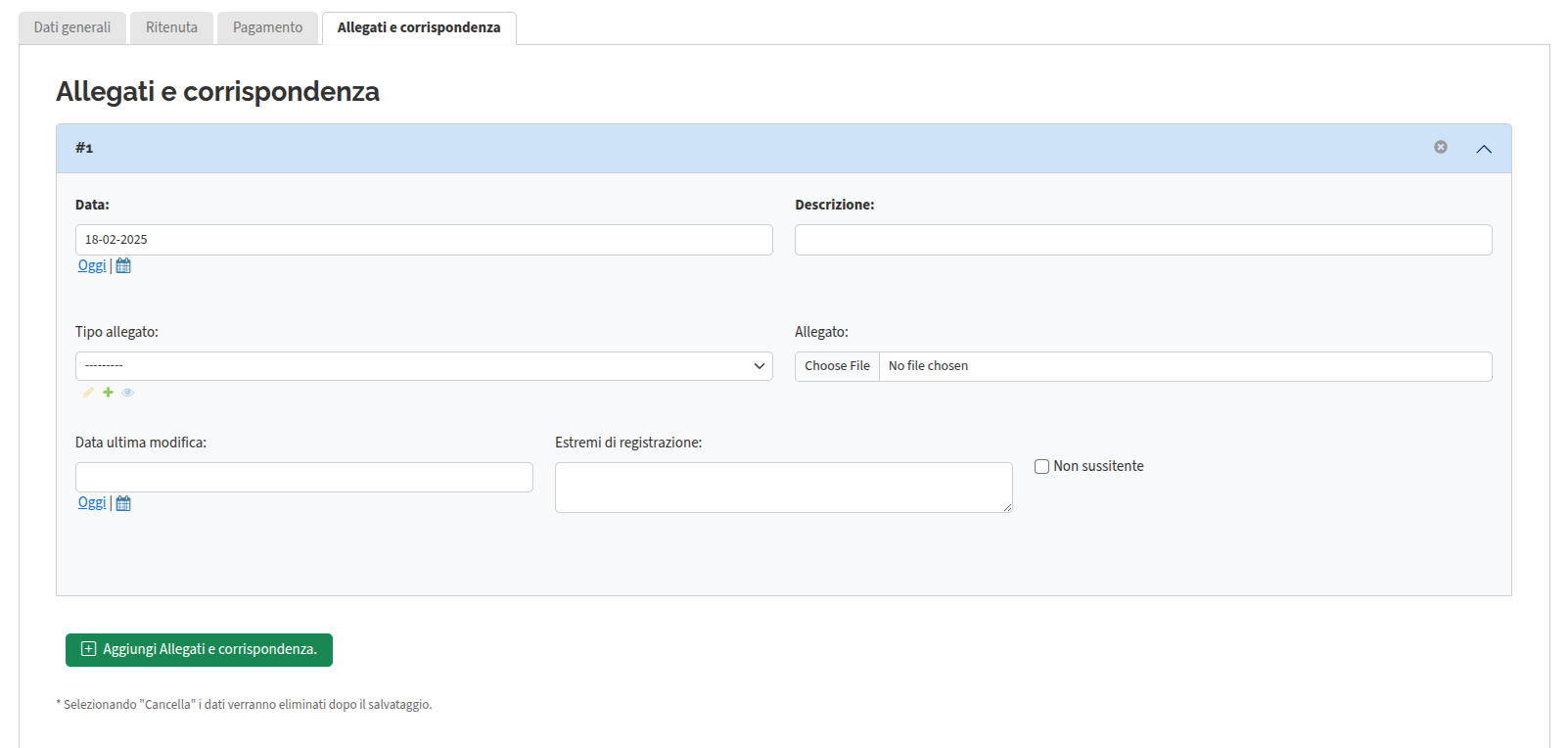The image size is (1568, 748).
Task: Click the 'Allegati e corrispondenza' page heading
Action: 217,91
